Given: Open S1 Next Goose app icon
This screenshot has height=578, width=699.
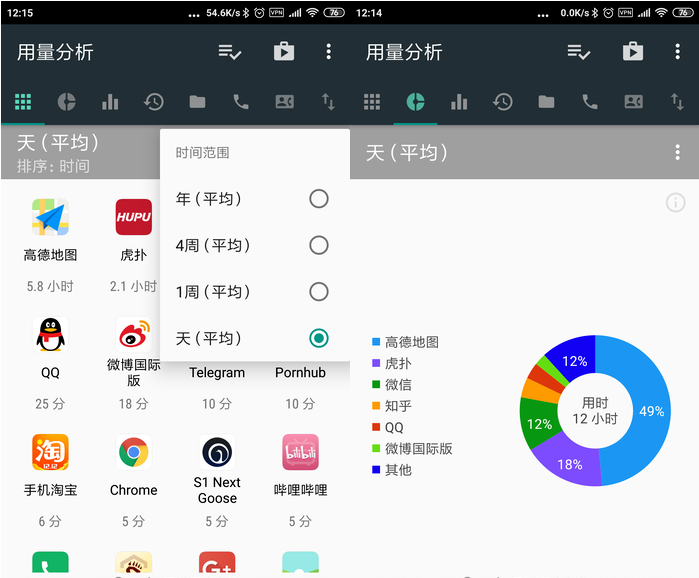Looking at the screenshot, I should pos(217,452).
